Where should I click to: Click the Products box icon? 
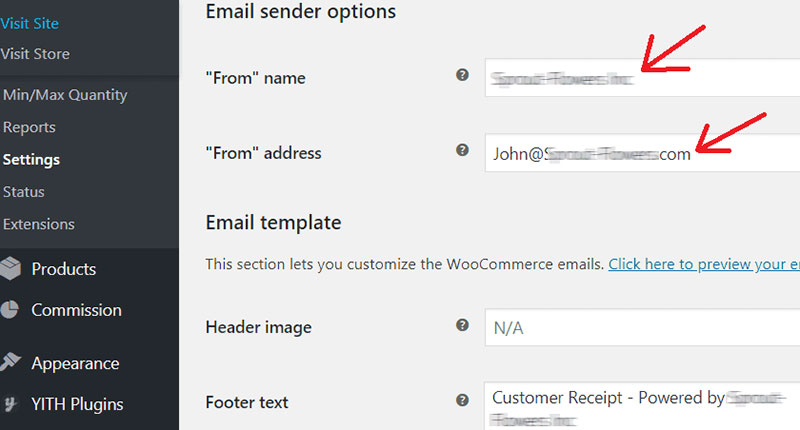(x=10, y=269)
